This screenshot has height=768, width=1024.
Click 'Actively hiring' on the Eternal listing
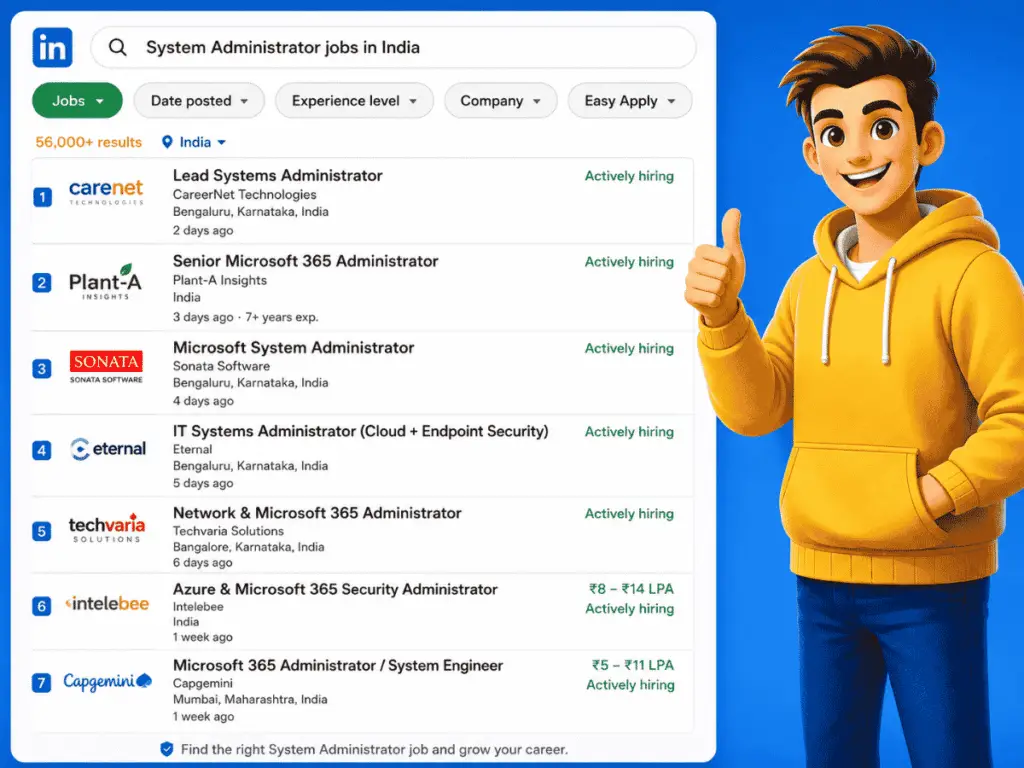coord(629,432)
